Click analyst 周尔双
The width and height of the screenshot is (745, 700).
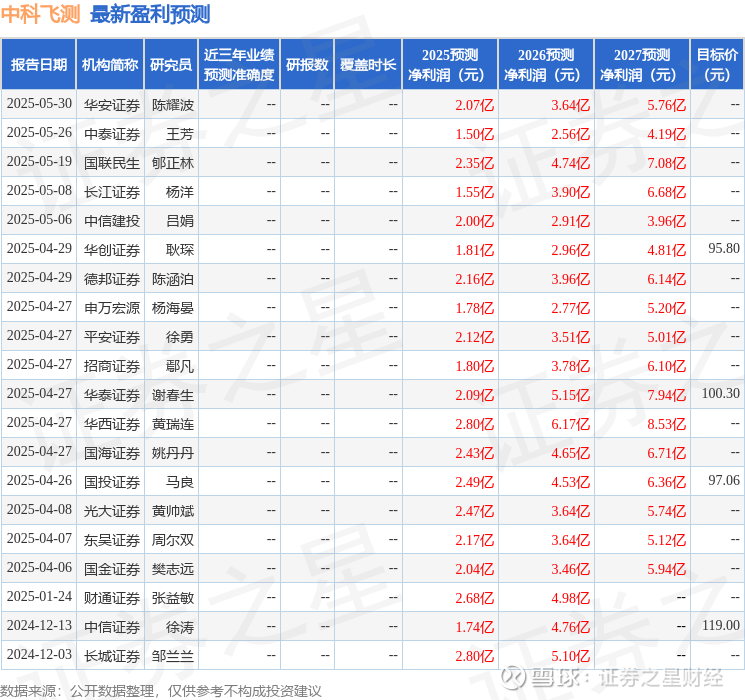(x=173, y=540)
